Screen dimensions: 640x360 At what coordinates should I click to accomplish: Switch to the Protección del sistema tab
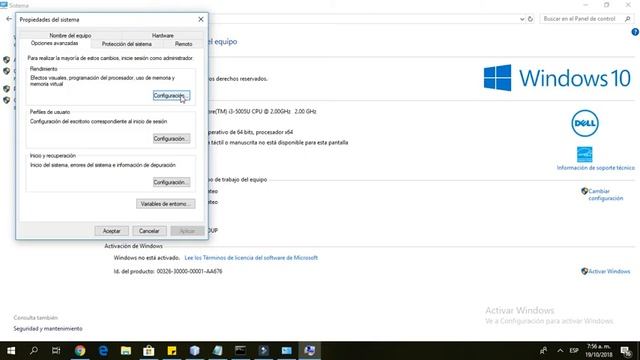127,44
